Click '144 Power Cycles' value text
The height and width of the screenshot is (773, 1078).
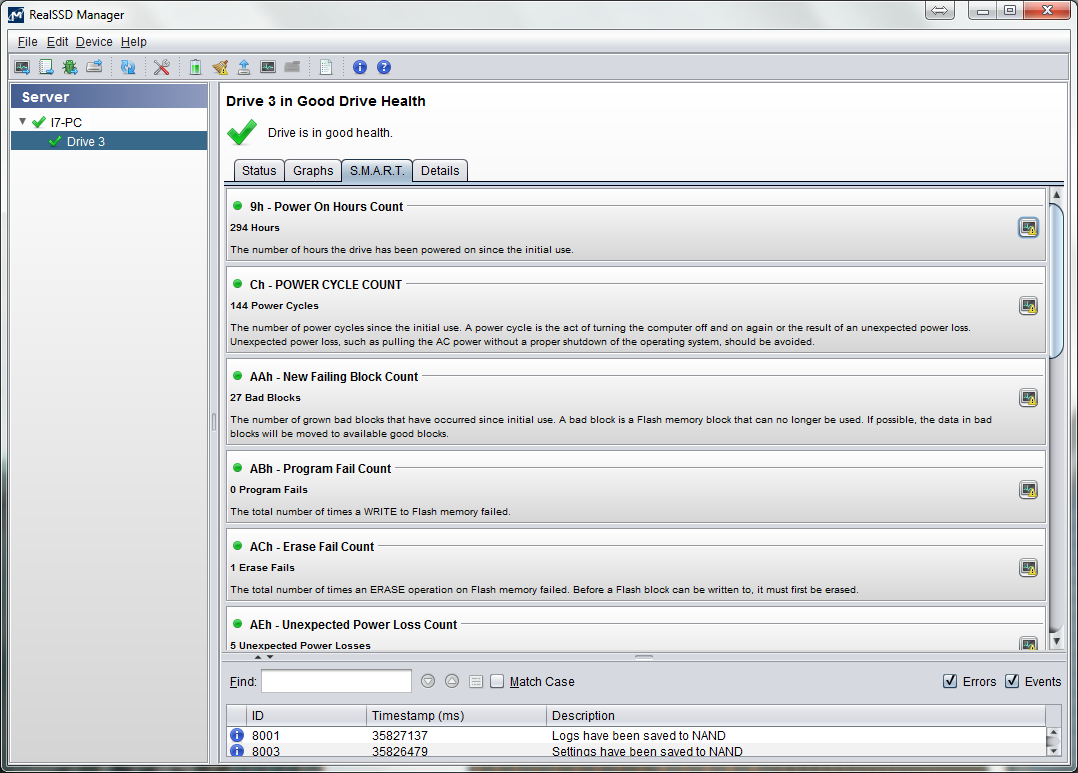(x=274, y=306)
